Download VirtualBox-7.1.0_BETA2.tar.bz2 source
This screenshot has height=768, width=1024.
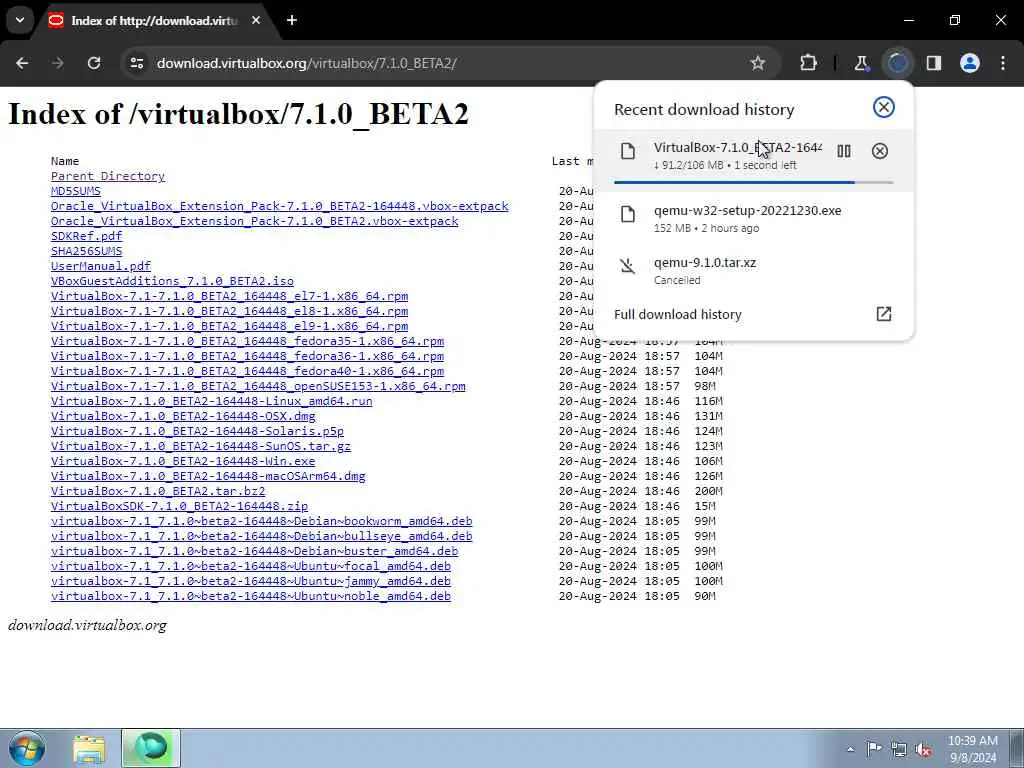(x=158, y=492)
